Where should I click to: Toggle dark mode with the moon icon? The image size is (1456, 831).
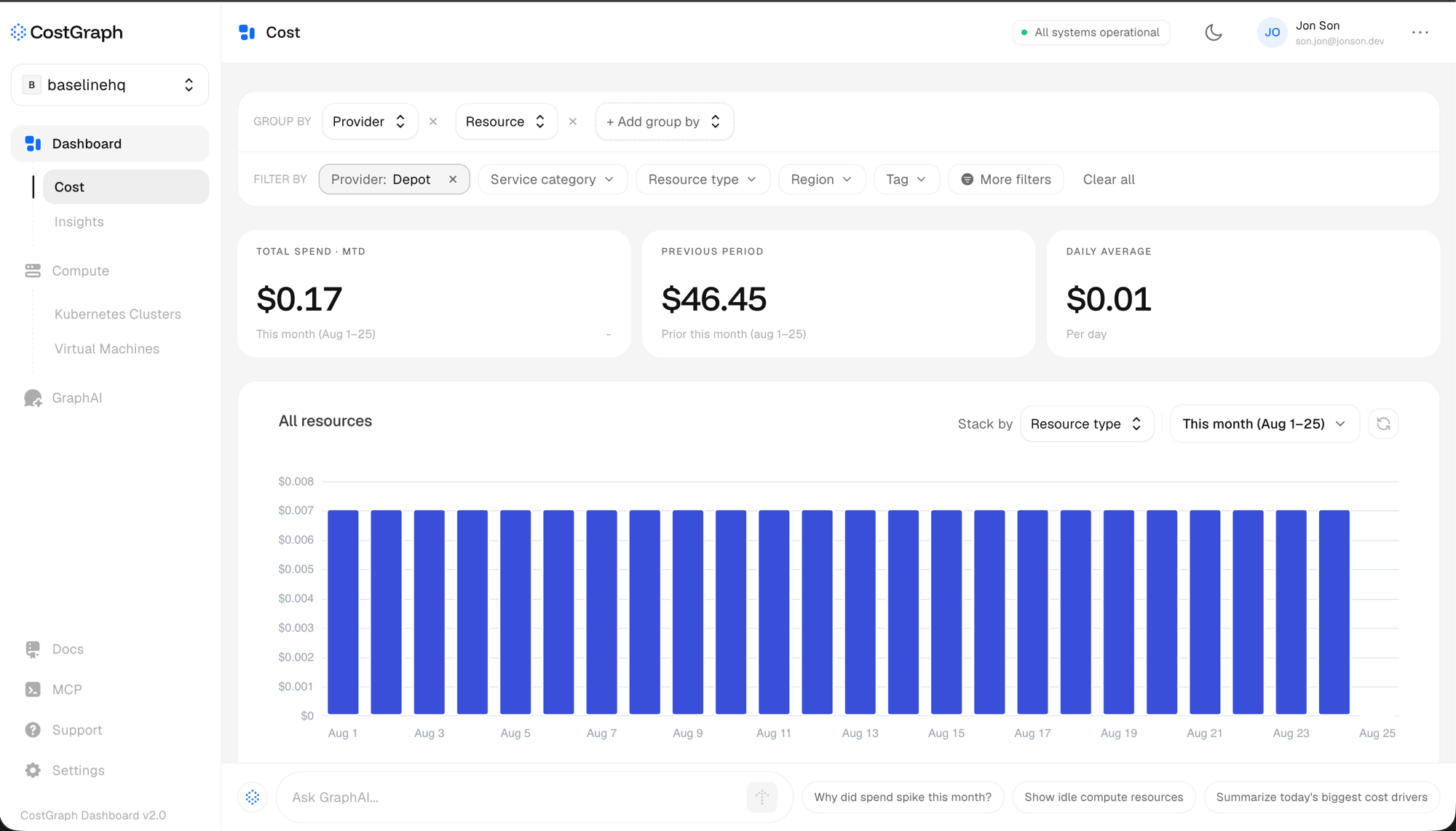1213,32
